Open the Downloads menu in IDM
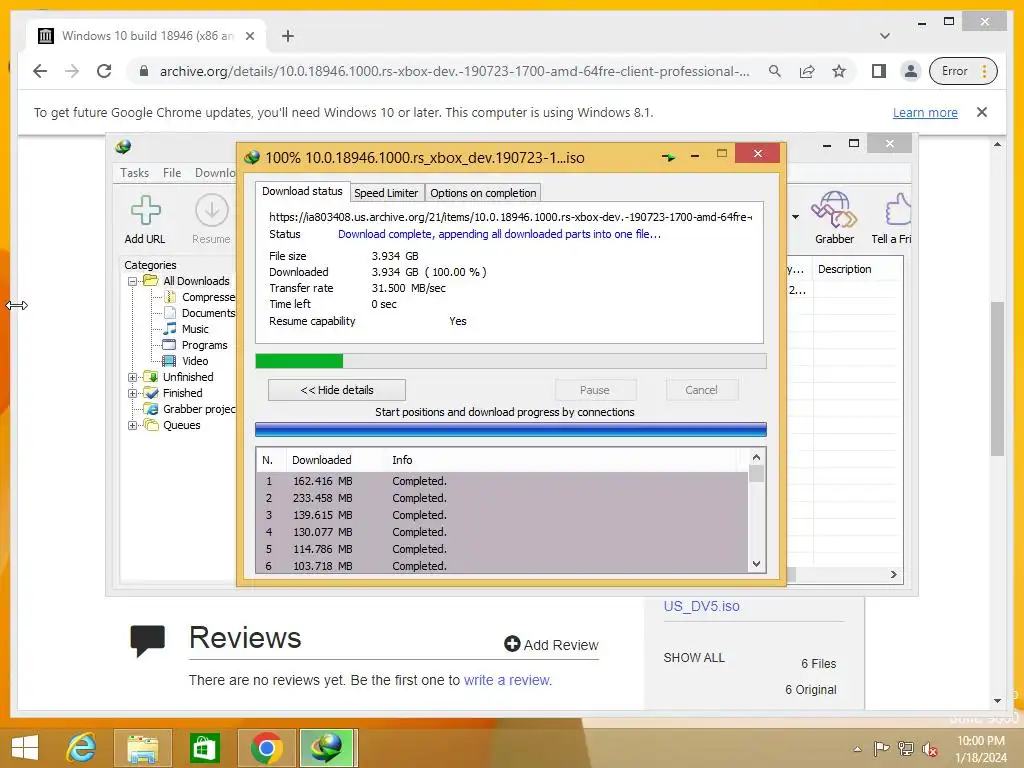 [x=215, y=172]
